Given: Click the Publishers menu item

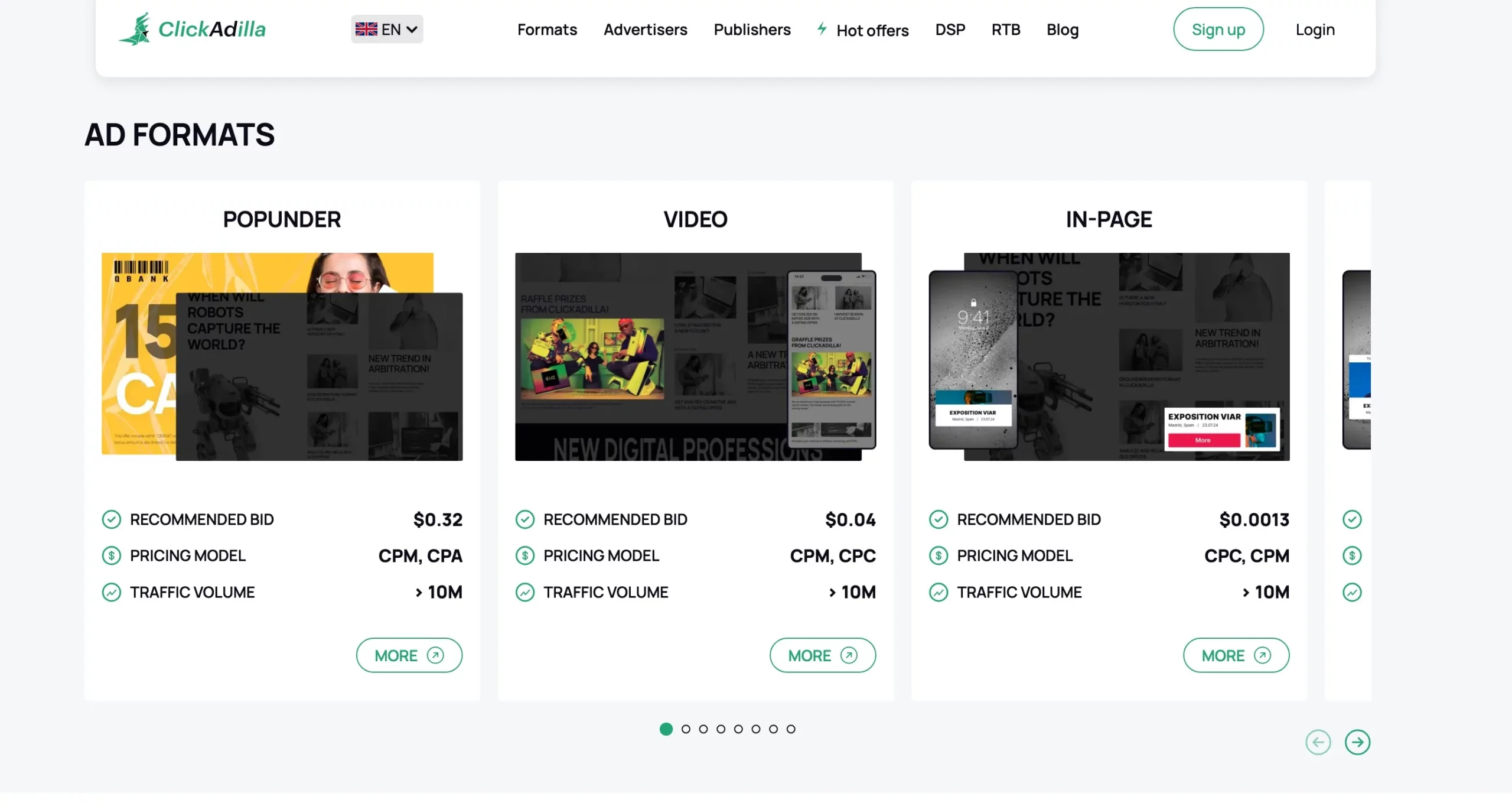Looking at the screenshot, I should pyautogui.click(x=752, y=29).
